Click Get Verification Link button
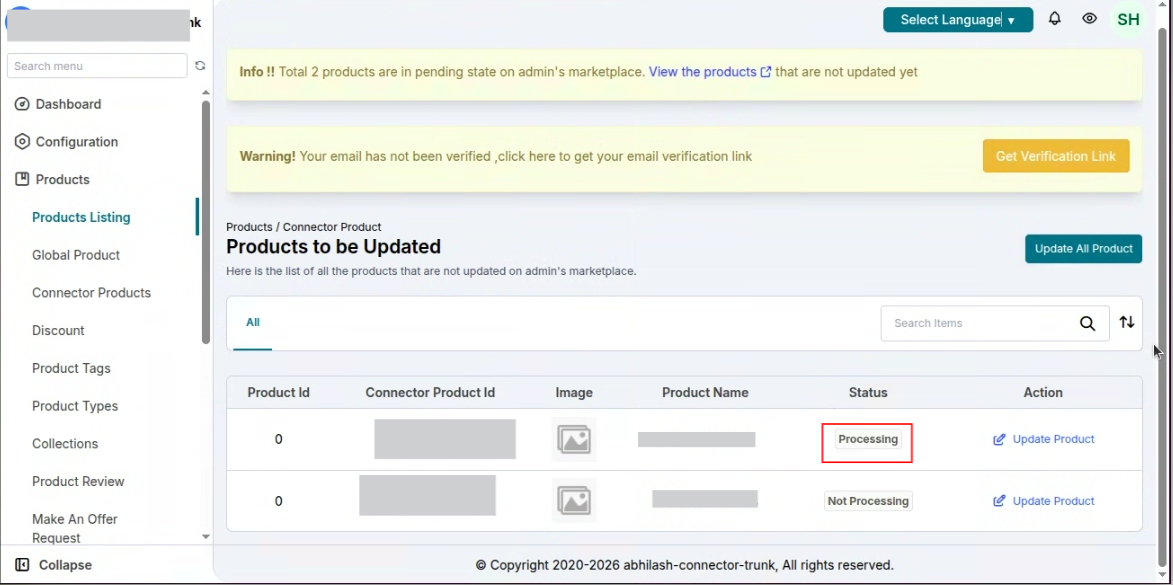The width and height of the screenshot is (1173, 585). click(x=1056, y=156)
